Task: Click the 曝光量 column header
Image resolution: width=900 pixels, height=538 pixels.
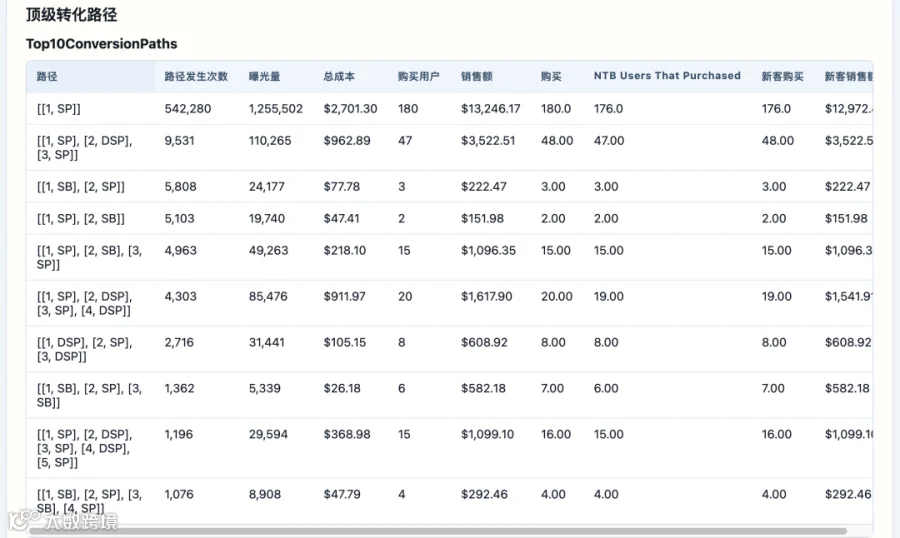Action: point(265,76)
